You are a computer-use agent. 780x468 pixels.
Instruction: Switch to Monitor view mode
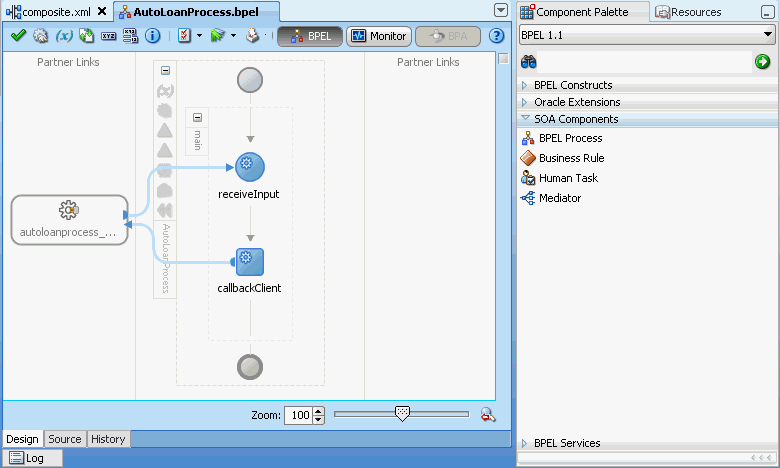point(379,36)
